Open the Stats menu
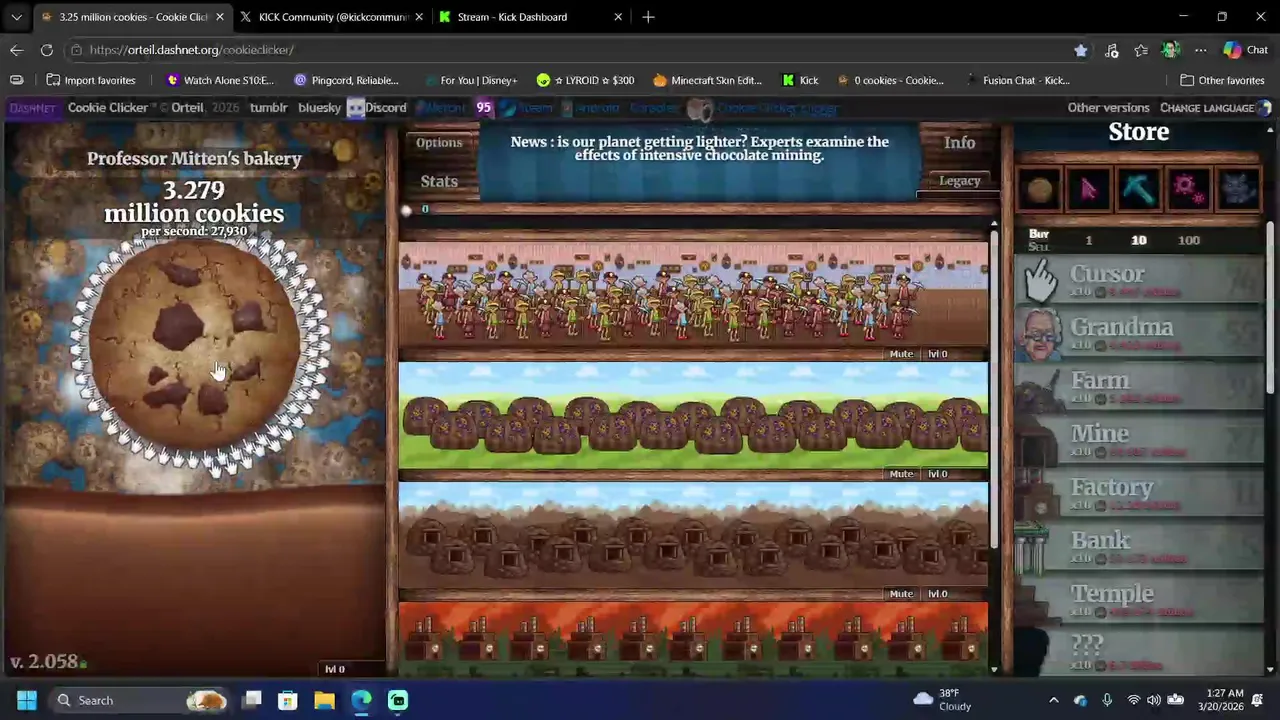1280x720 pixels. click(x=439, y=182)
